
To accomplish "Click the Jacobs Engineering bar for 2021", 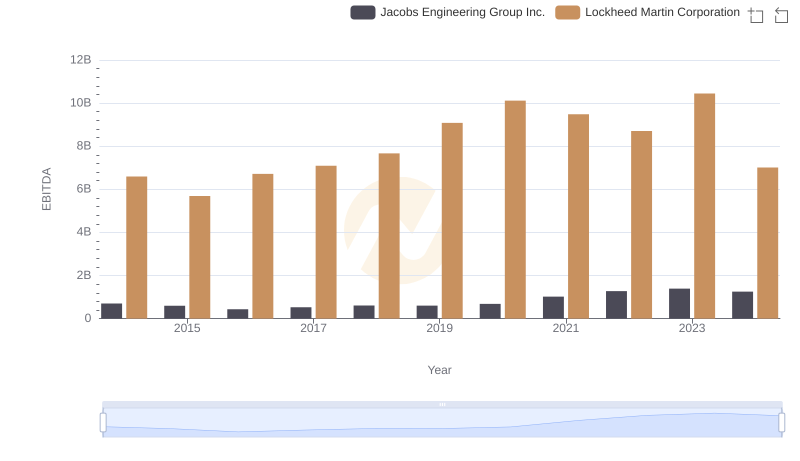I will coord(554,308).
